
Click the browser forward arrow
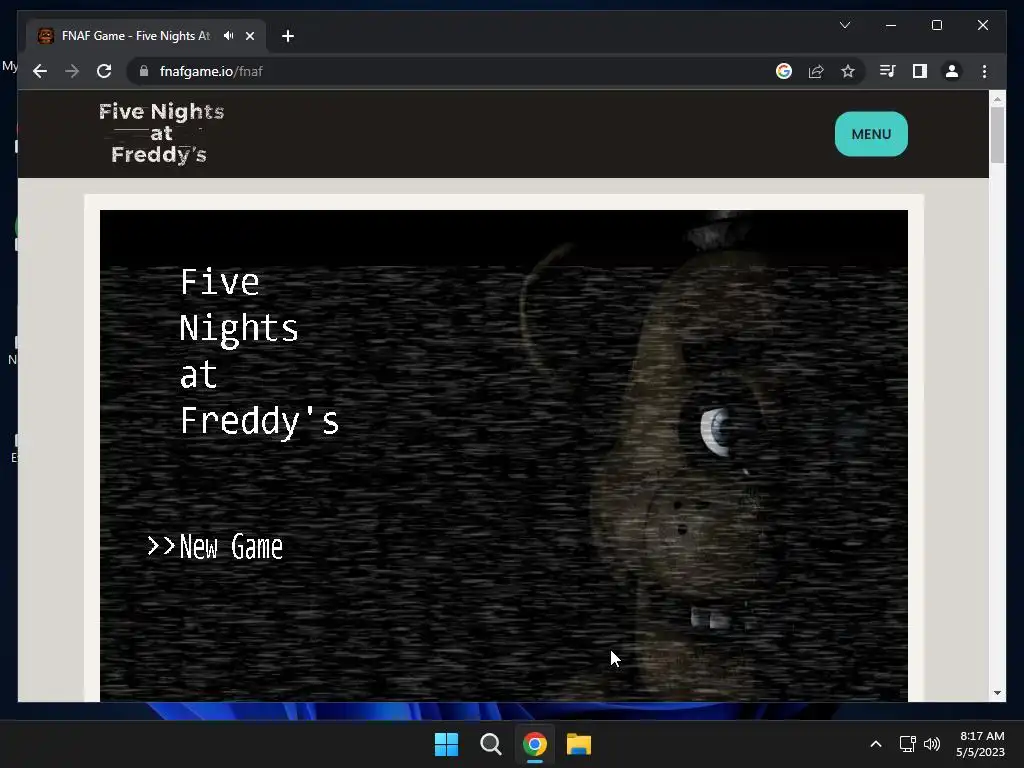(x=72, y=71)
